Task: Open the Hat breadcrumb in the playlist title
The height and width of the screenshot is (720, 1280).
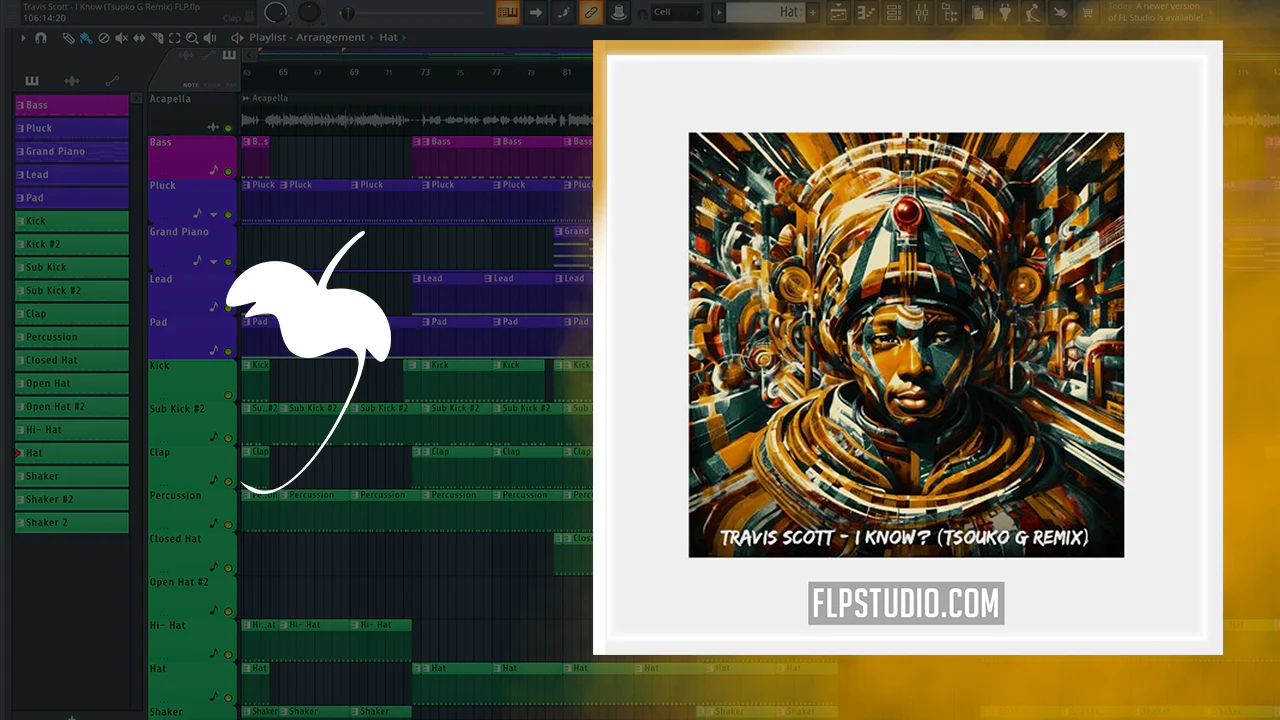Action: coord(388,38)
